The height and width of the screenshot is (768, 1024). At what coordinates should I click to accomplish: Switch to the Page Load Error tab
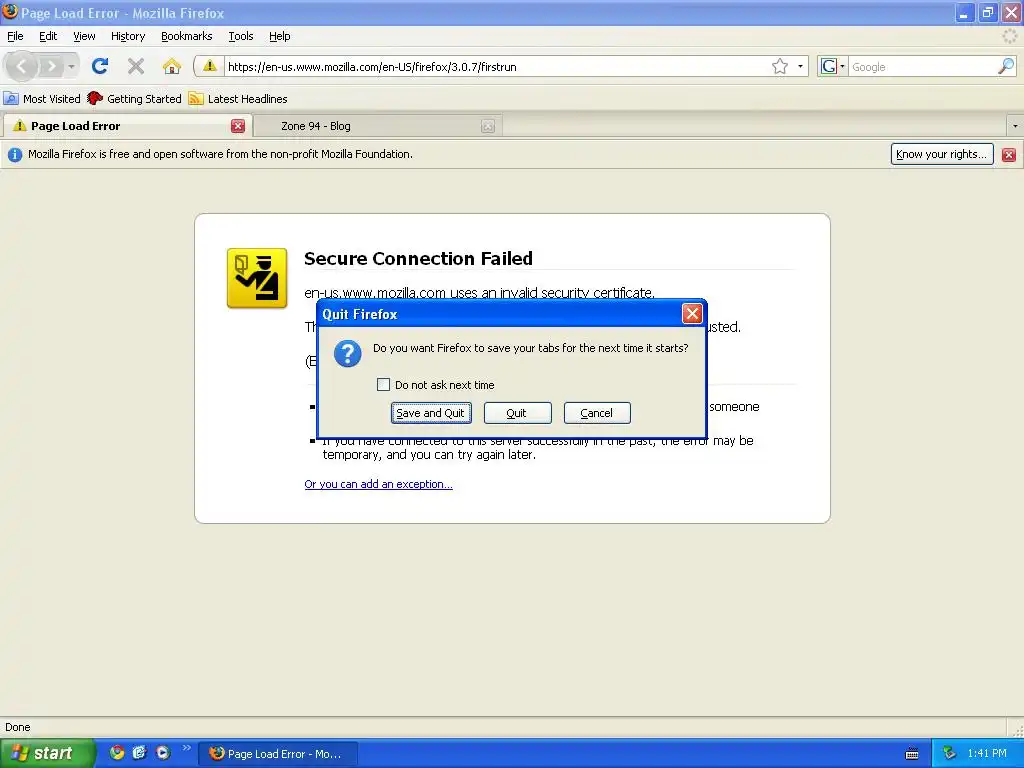click(x=126, y=126)
